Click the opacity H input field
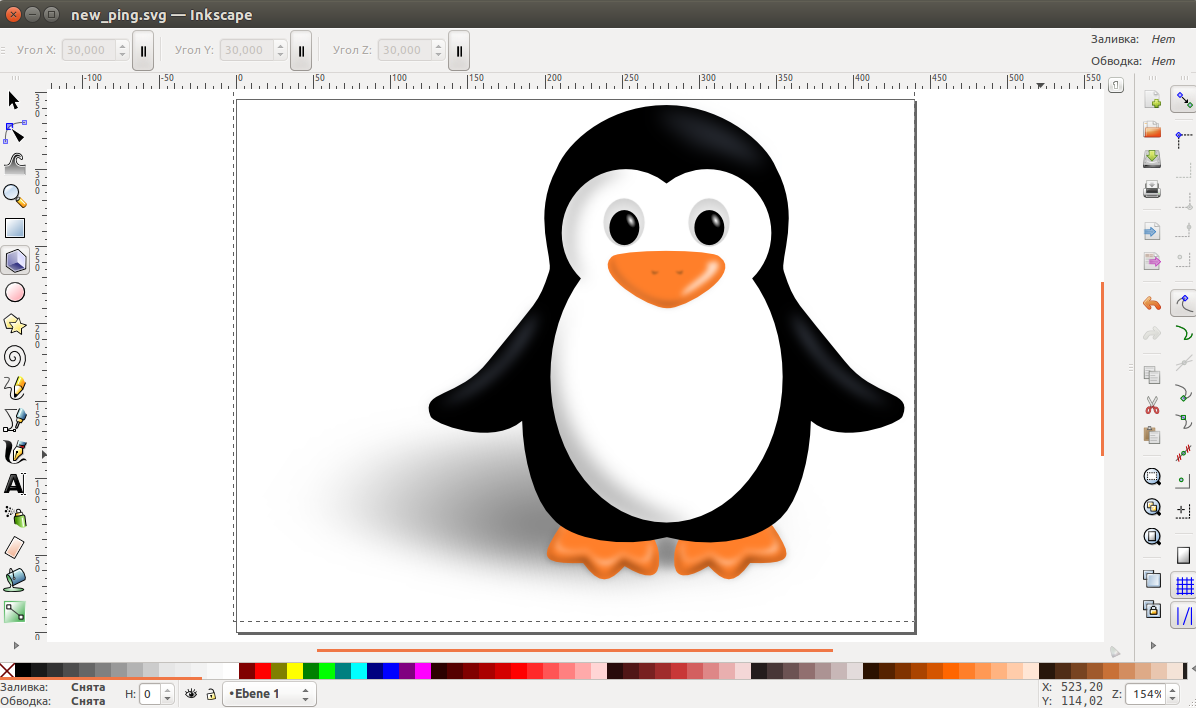This screenshot has width=1196, height=708. point(148,694)
